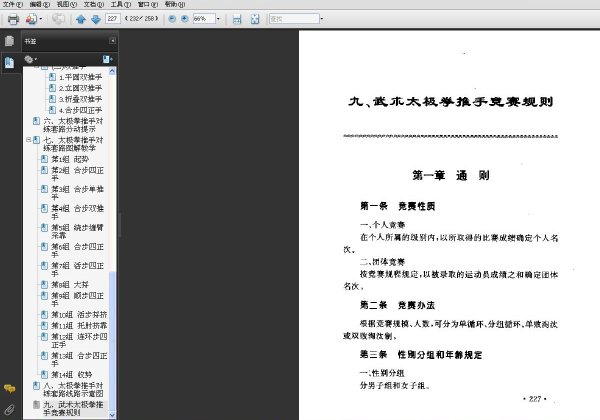Open the 文件 (File) menu

click(13, 4)
